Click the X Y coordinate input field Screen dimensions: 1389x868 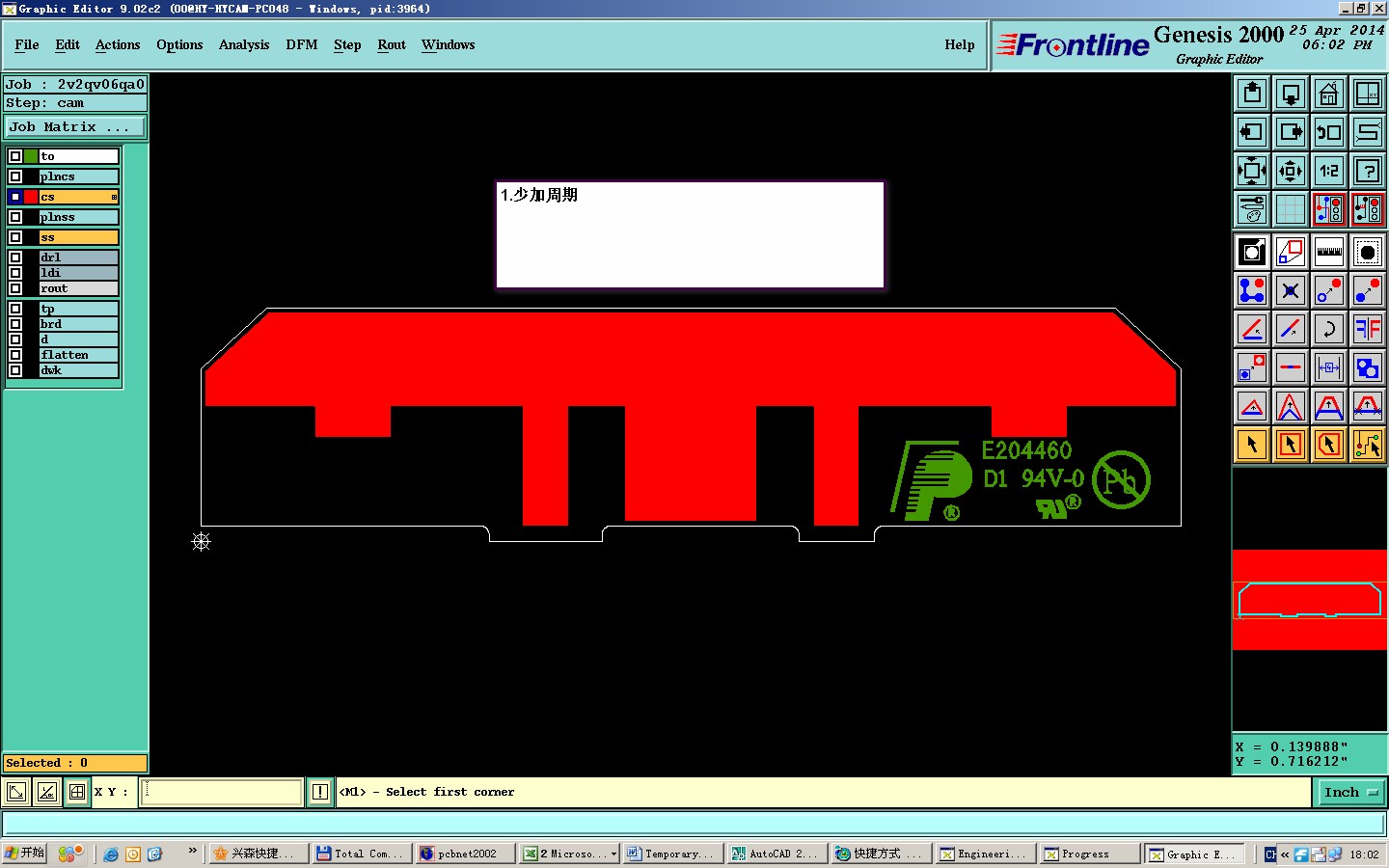tap(223, 793)
